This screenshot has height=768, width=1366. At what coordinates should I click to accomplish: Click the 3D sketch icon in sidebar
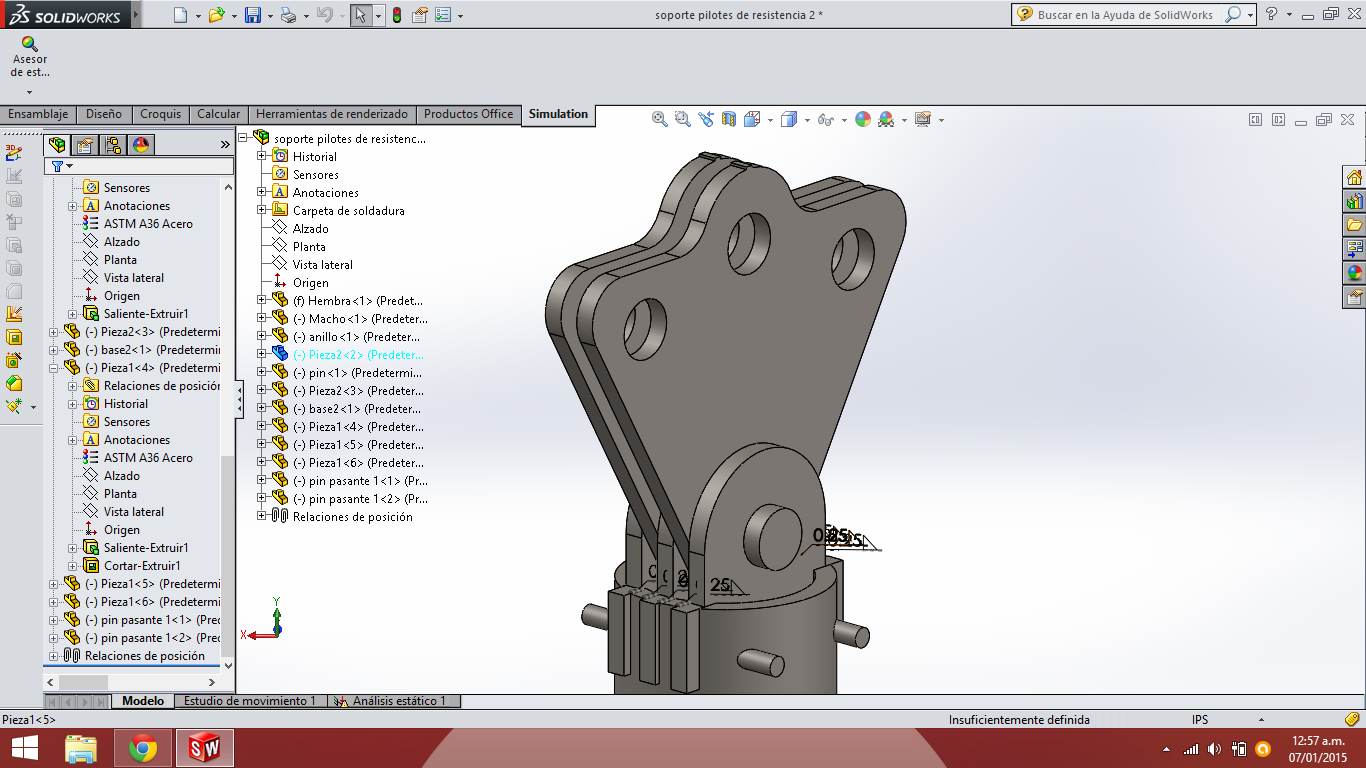14,153
